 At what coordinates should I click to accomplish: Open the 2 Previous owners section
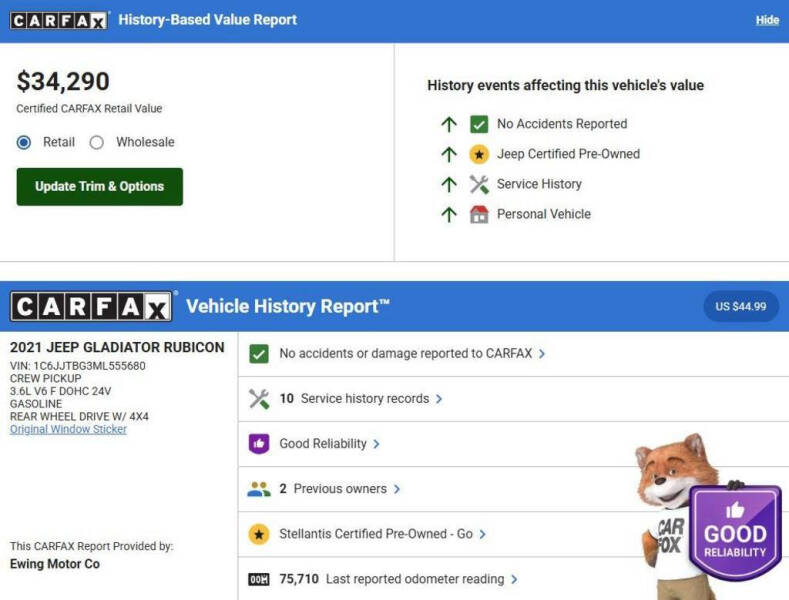point(340,489)
